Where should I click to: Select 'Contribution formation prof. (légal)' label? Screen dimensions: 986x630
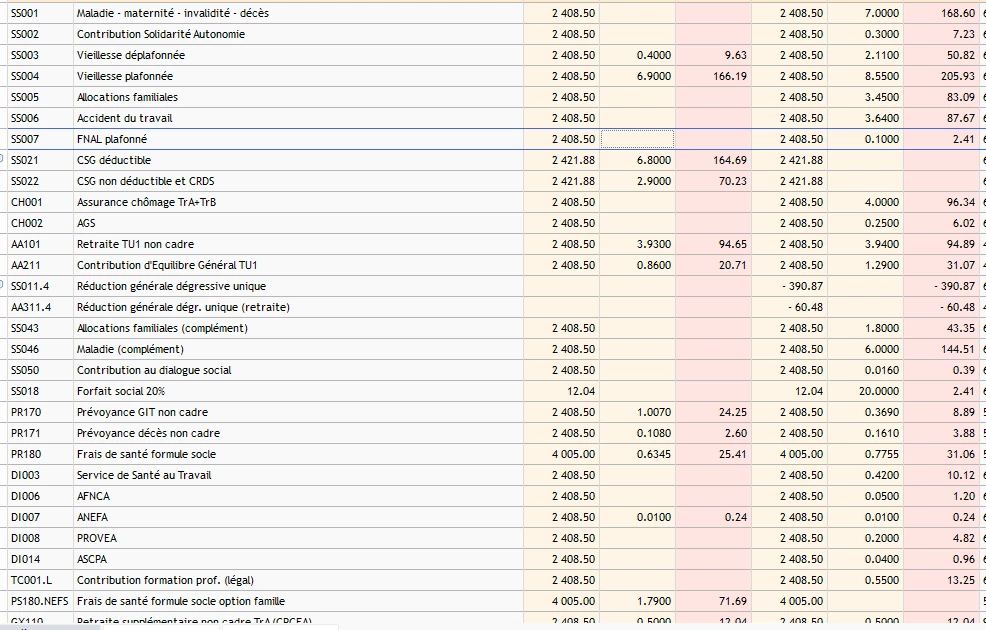165,580
